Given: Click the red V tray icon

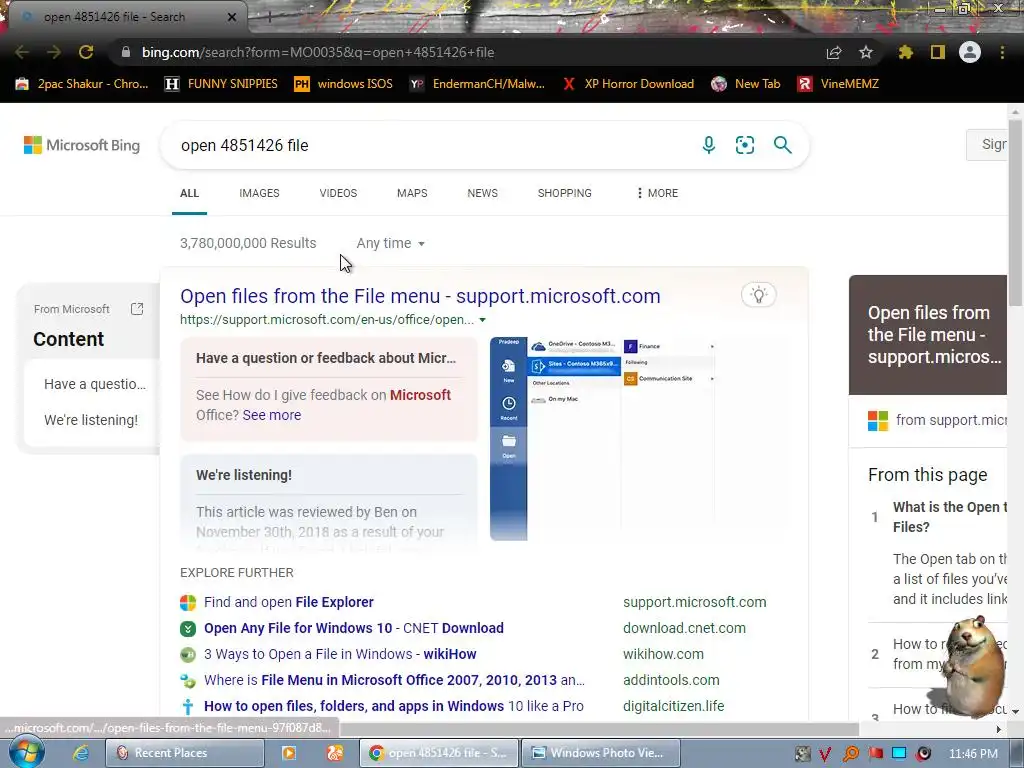Looking at the screenshot, I should click(x=825, y=754).
